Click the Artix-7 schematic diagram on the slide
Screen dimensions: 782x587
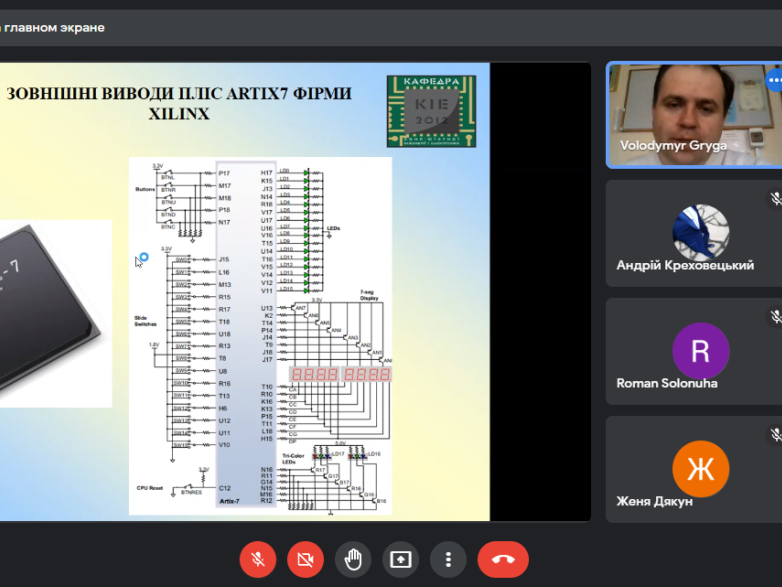[x=261, y=335]
